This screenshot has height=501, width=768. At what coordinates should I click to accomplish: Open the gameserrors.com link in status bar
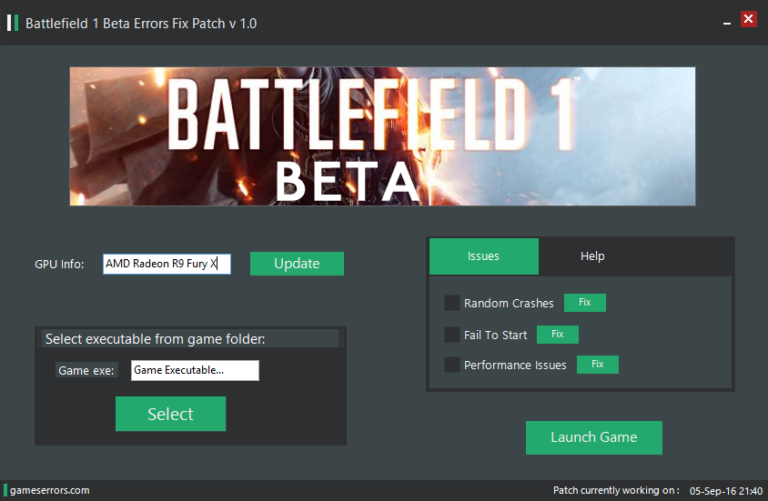[x=49, y=490]
